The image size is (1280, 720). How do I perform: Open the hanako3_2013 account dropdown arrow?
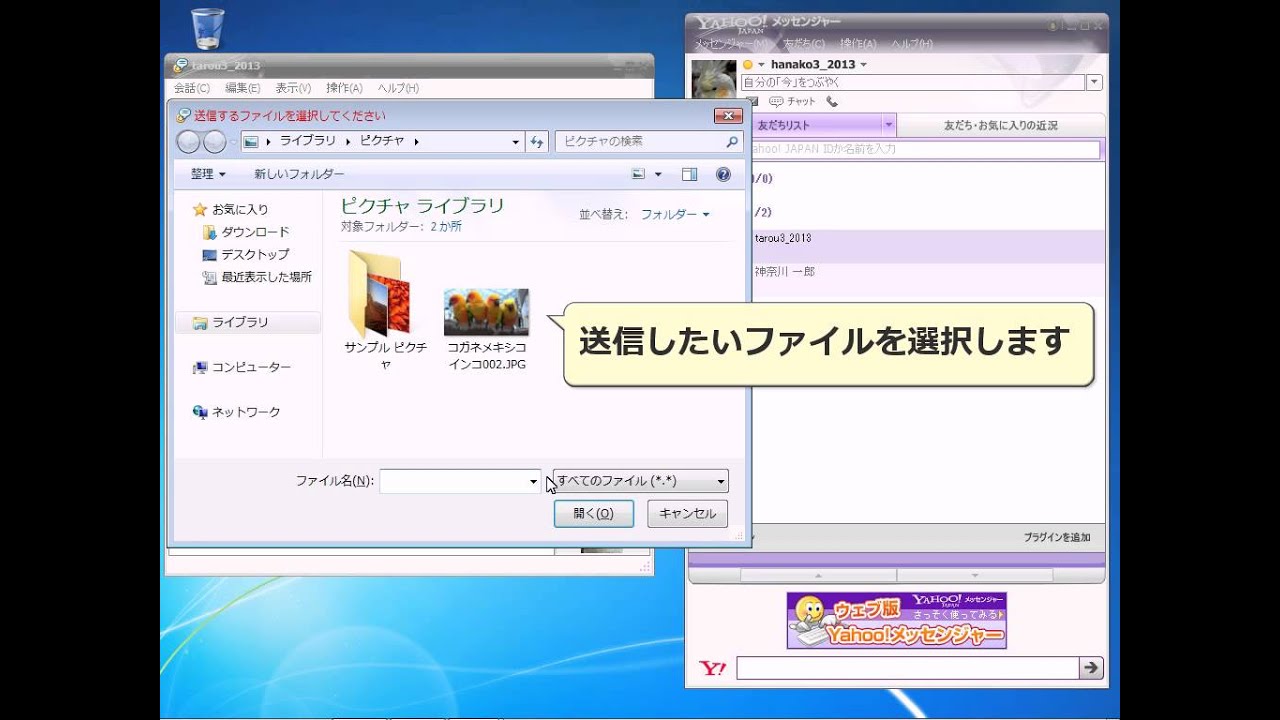tap(864, 65)
